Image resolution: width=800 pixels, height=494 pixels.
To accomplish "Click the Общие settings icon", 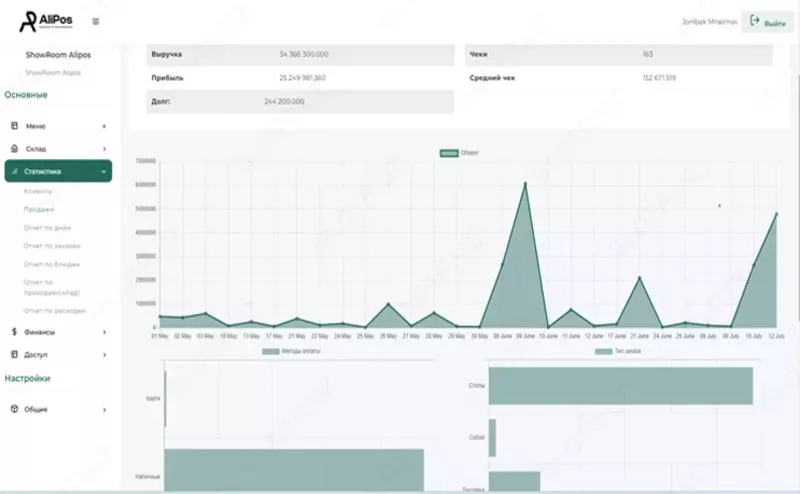I will point(14,409).
